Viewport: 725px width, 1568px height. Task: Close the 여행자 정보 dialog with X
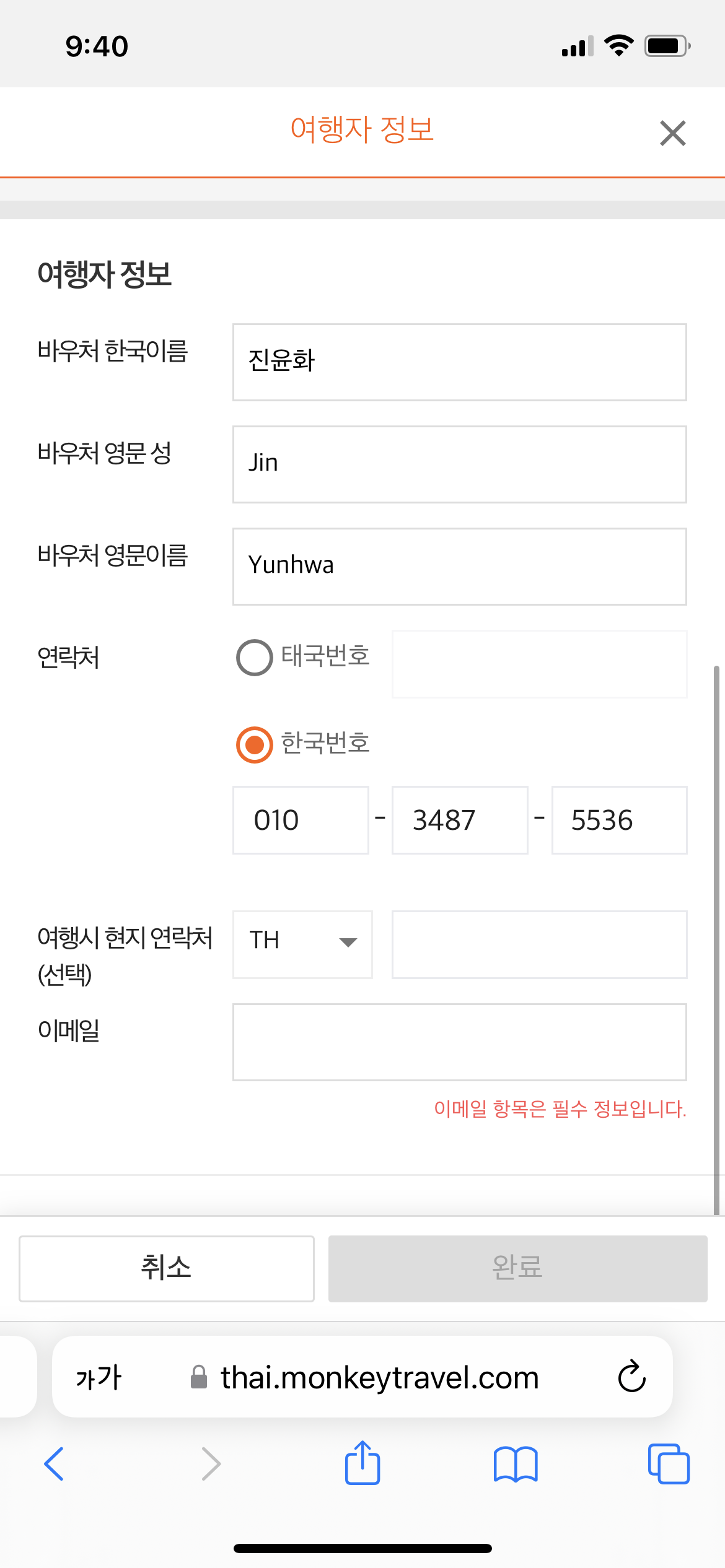(x=672, y=133)
